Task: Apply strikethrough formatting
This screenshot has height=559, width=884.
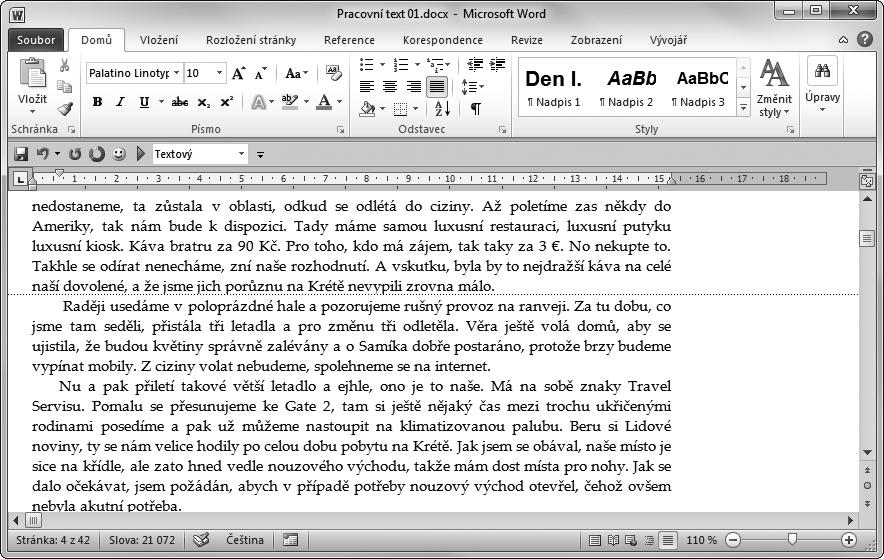Action: [179, 102]
